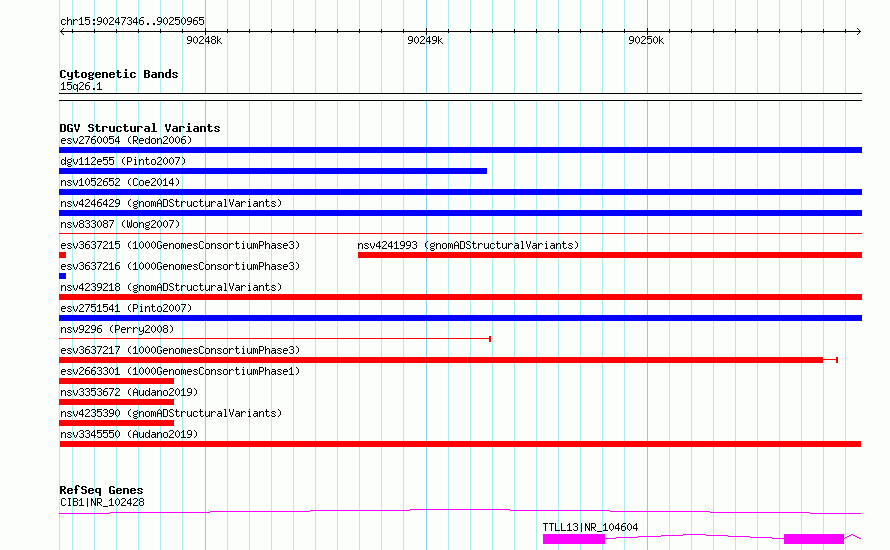Open the esv3637217 1000Genomes label
The width and height of the screenshot is (890, 550).
(x=180, y=350)
